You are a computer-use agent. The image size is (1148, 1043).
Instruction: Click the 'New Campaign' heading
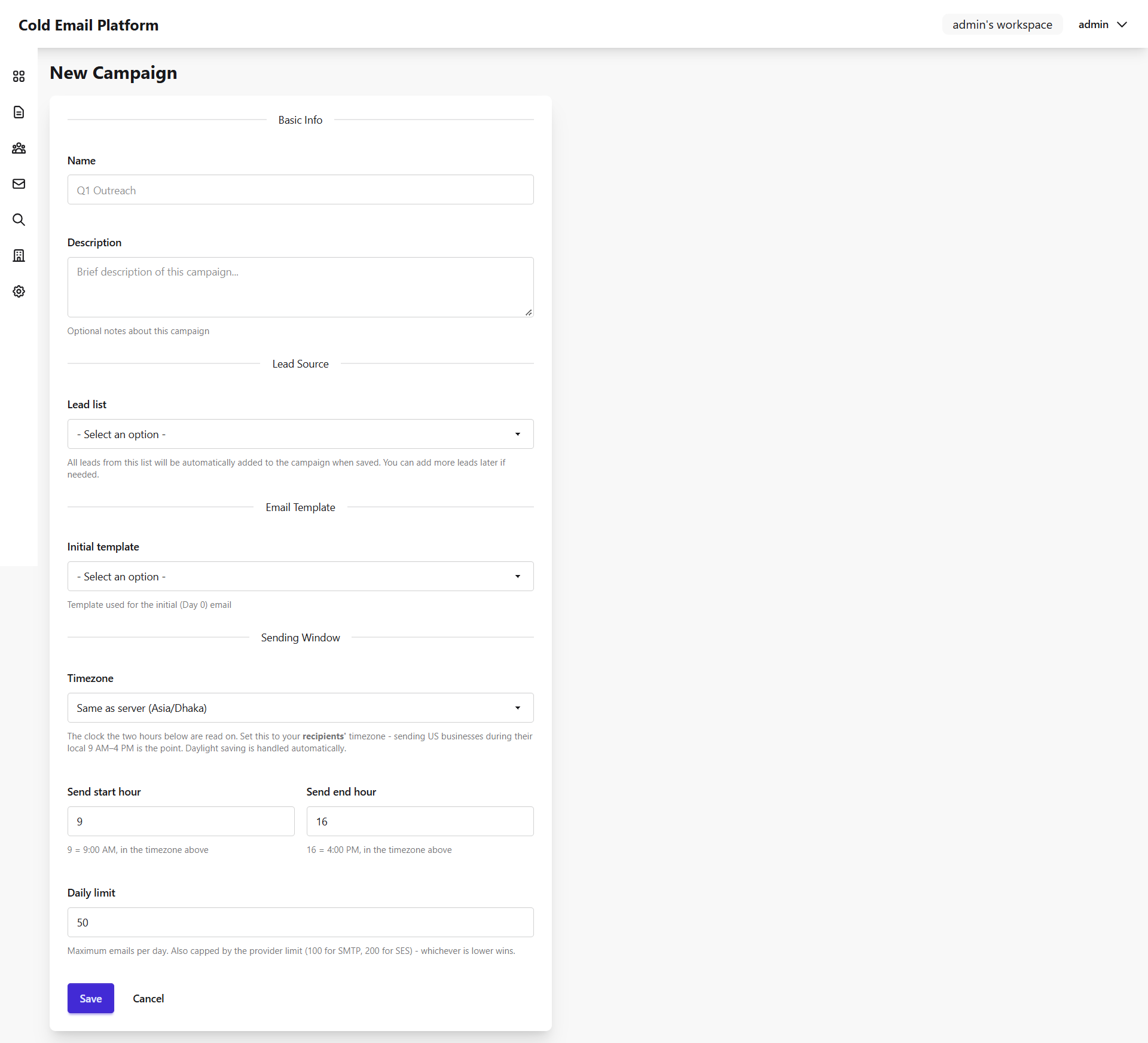click(114, 73)
